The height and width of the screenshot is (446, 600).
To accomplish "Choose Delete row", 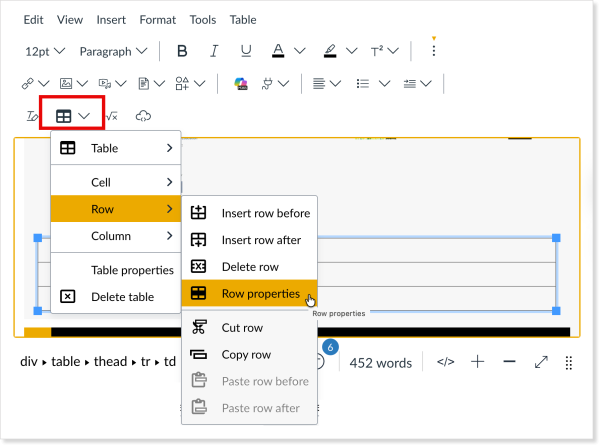I will point(249,267).
